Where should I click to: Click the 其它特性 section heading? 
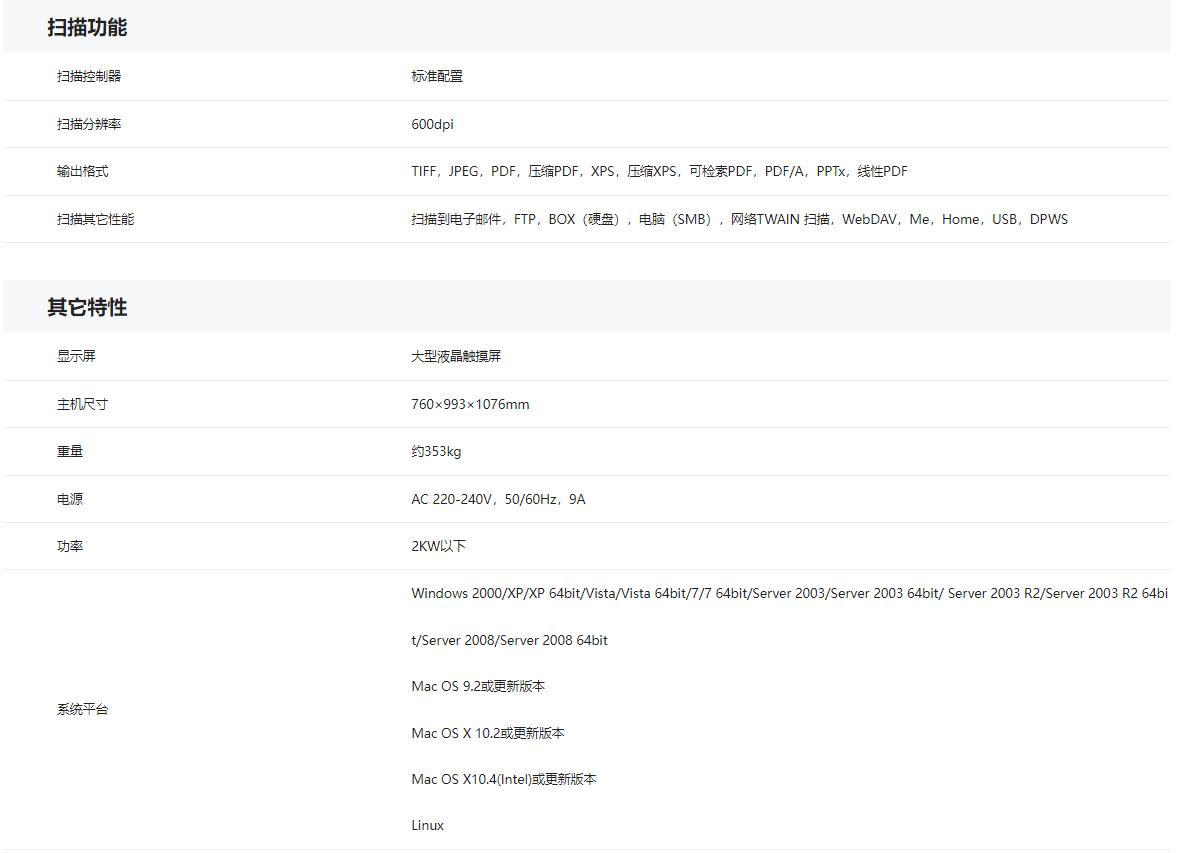point(87,308)
